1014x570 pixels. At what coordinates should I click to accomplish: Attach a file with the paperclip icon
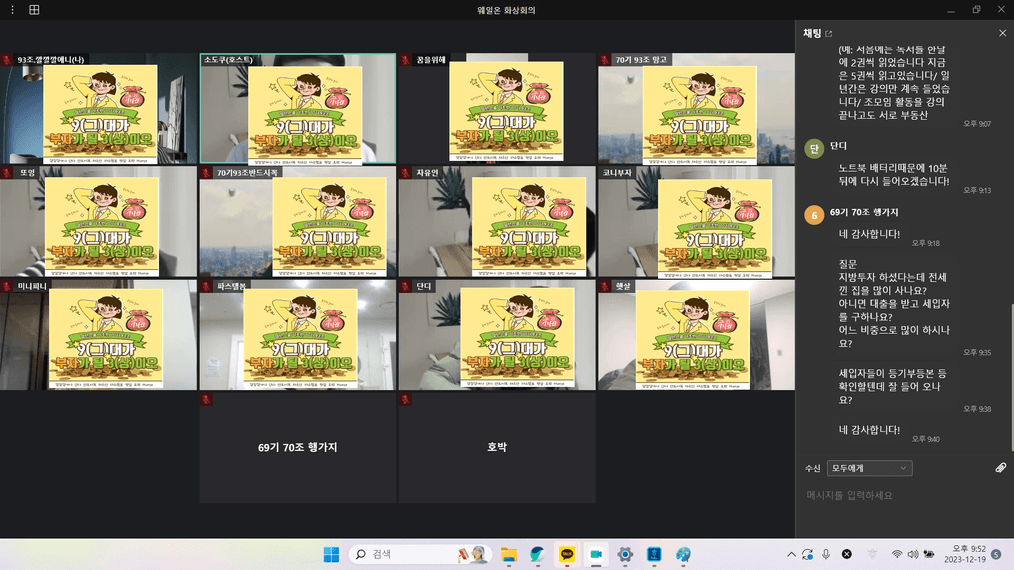point(1000,468)
